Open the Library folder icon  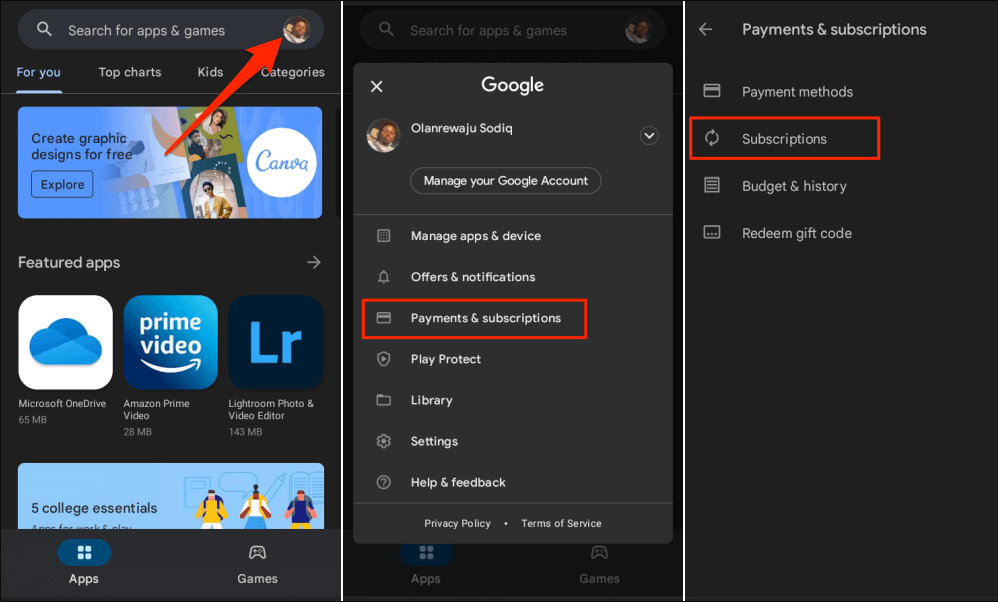(383, 400)
